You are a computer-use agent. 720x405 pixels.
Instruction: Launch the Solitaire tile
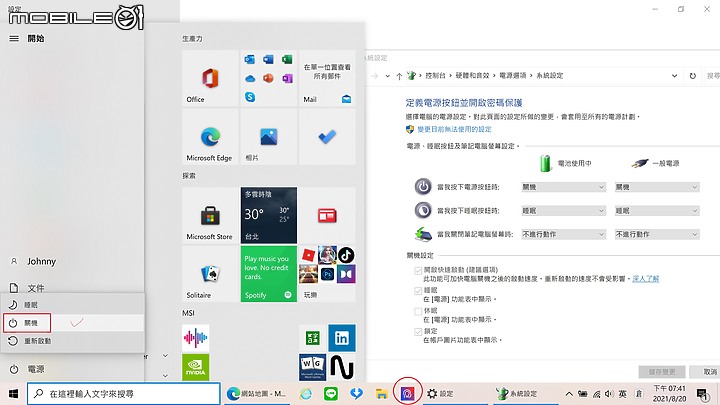[x=210, y=274]
